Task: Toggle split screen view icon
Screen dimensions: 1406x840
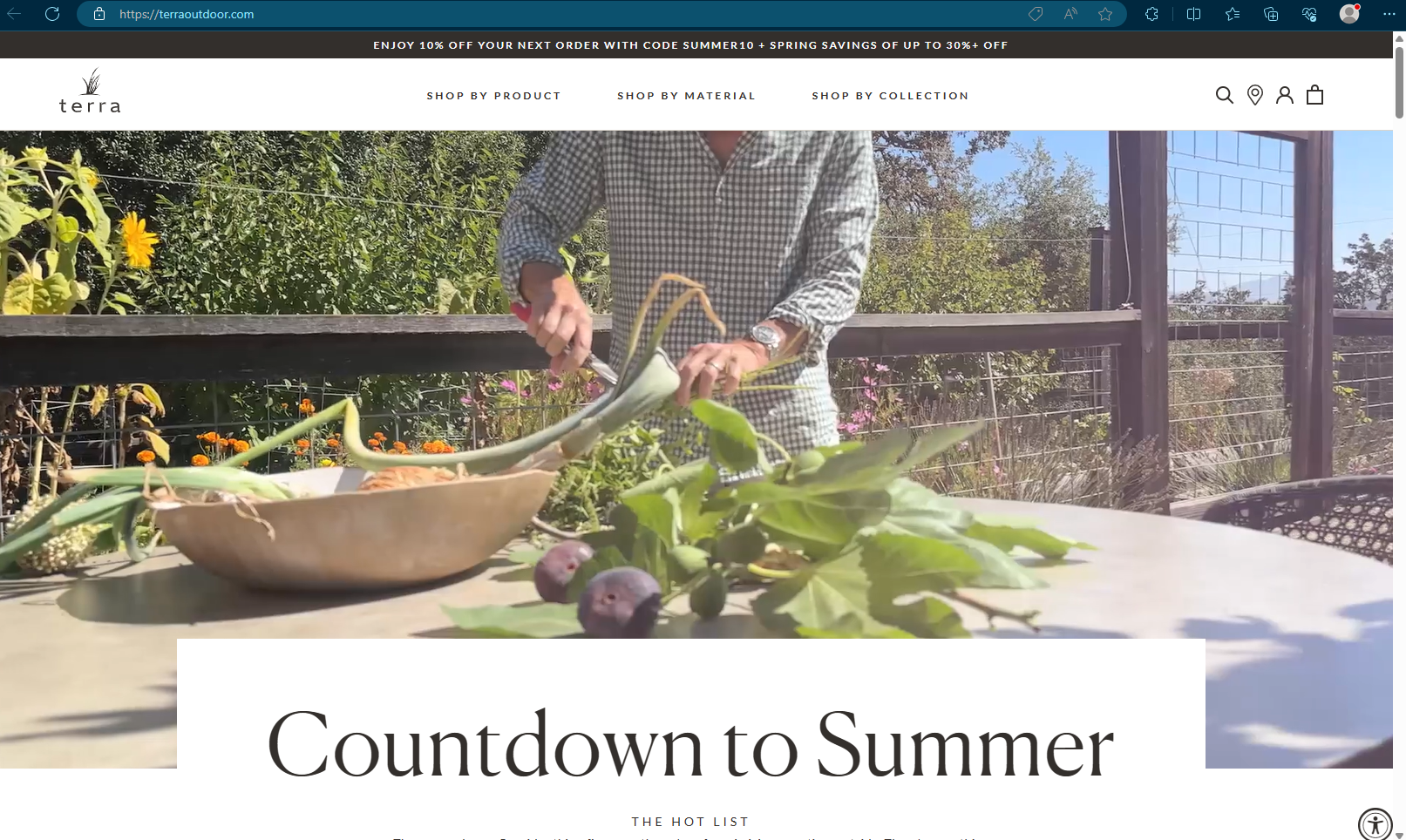Action: (1194, 14)
